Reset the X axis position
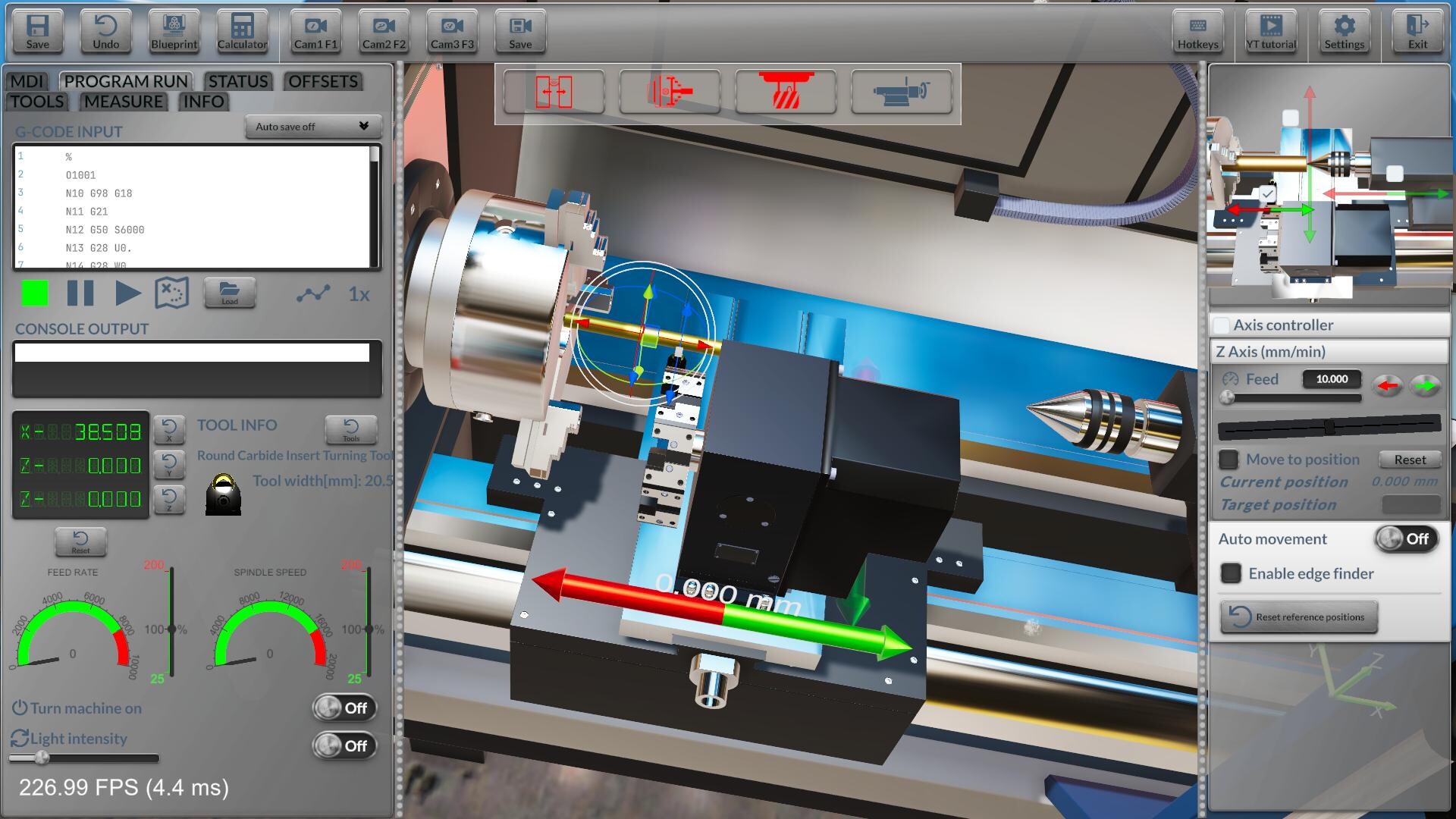The height and width of the screenshot is (819, 1456). pos(170,430)
